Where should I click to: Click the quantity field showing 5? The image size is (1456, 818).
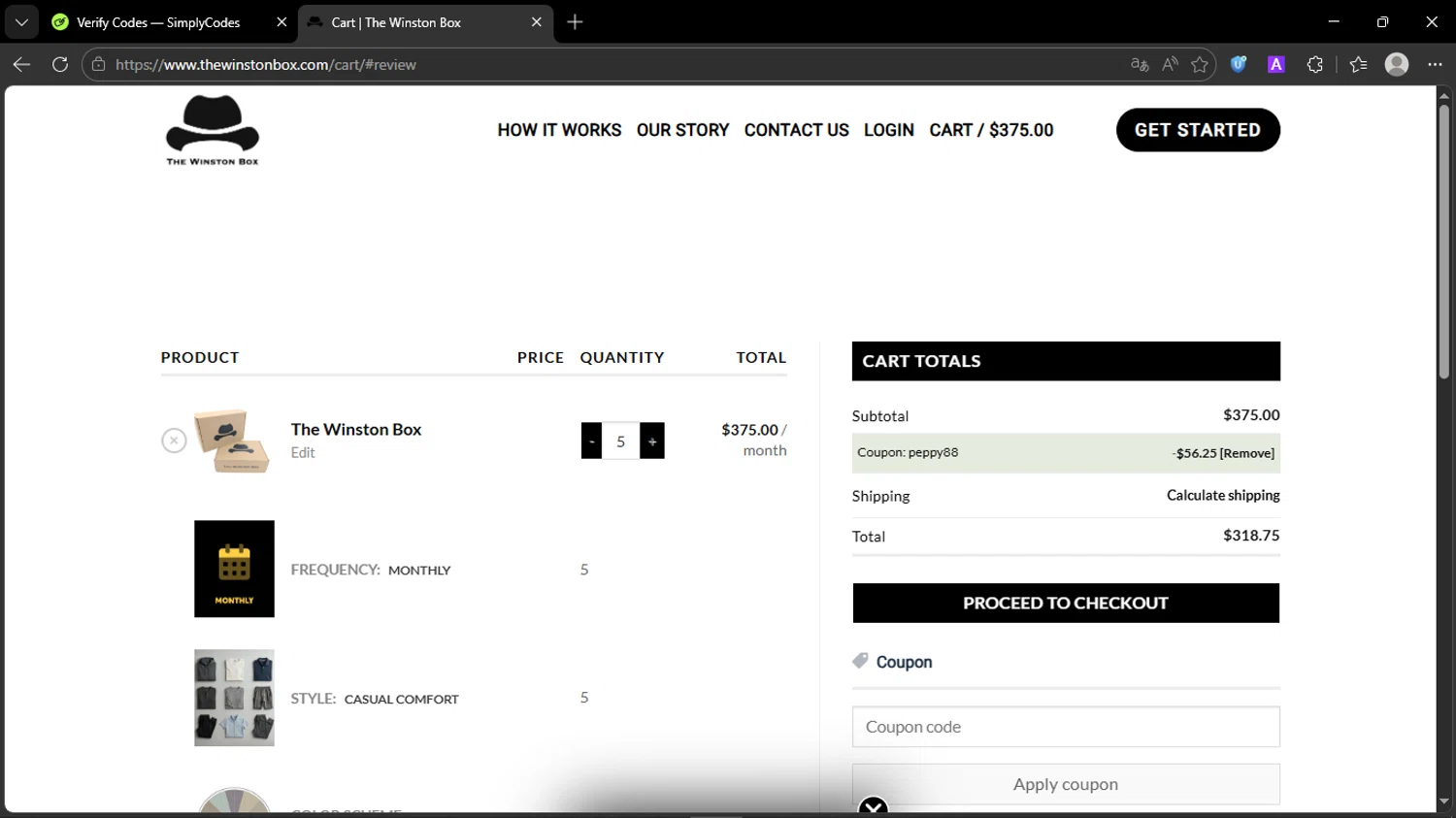[620, 442]
